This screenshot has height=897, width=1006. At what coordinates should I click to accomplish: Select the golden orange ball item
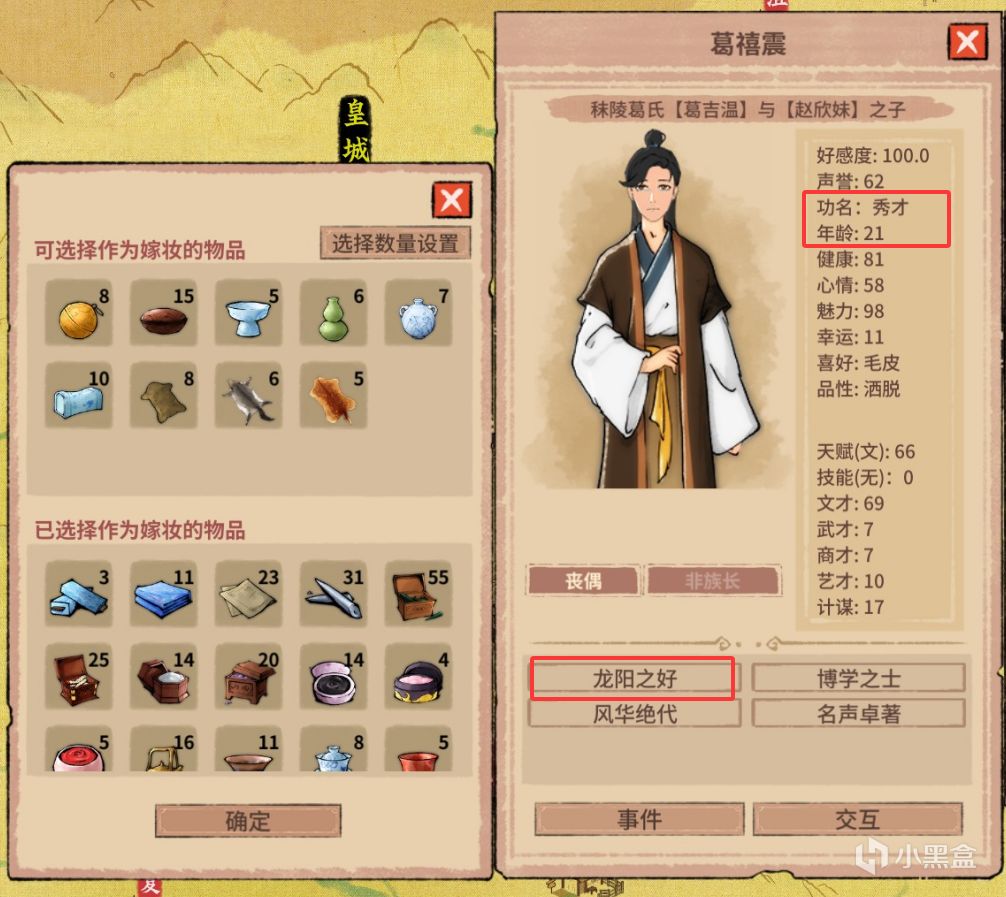click(x=78, y=313)
